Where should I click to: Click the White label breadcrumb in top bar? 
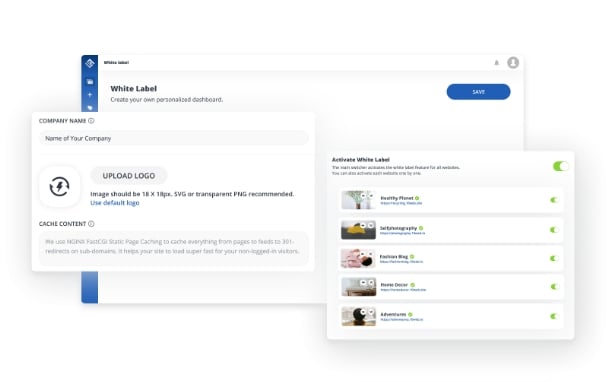click(x=116, y=62)
